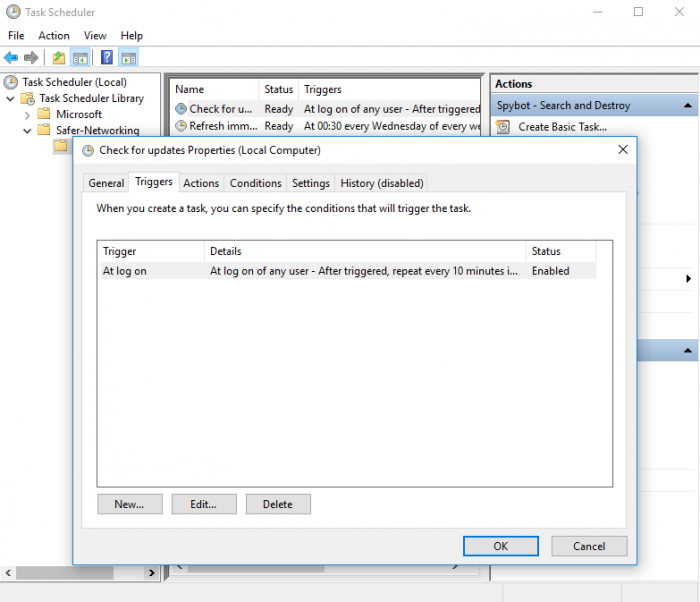The height and width of the screenshot is (602, 700).
Task: Click the Edit... button
Action: (x=203, y=504)
